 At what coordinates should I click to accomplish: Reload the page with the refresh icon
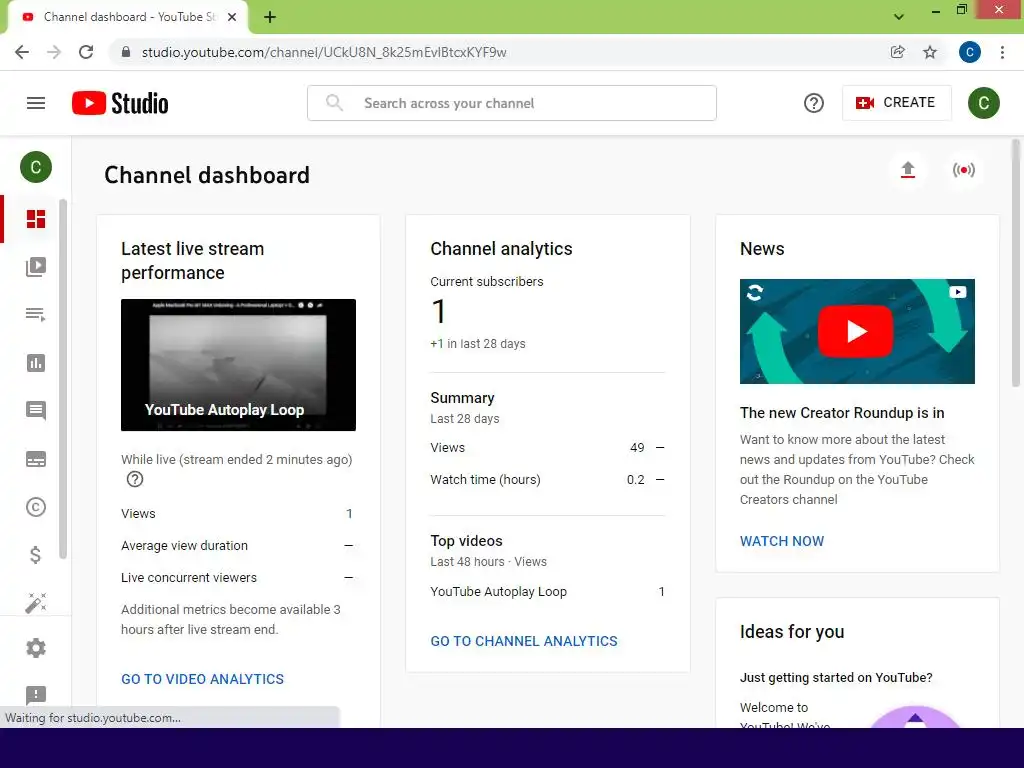tap(86, 52)
